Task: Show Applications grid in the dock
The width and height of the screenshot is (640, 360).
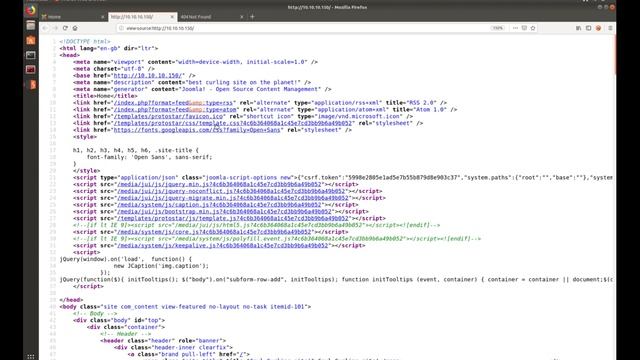Action: coord(31,356)
